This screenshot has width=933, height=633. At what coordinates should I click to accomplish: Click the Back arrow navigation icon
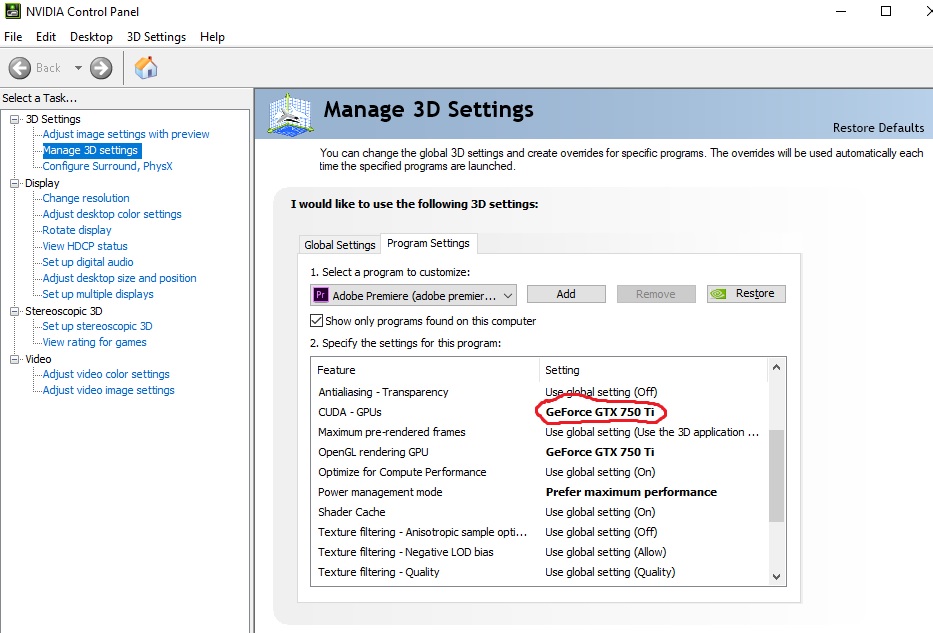point(20,68)
